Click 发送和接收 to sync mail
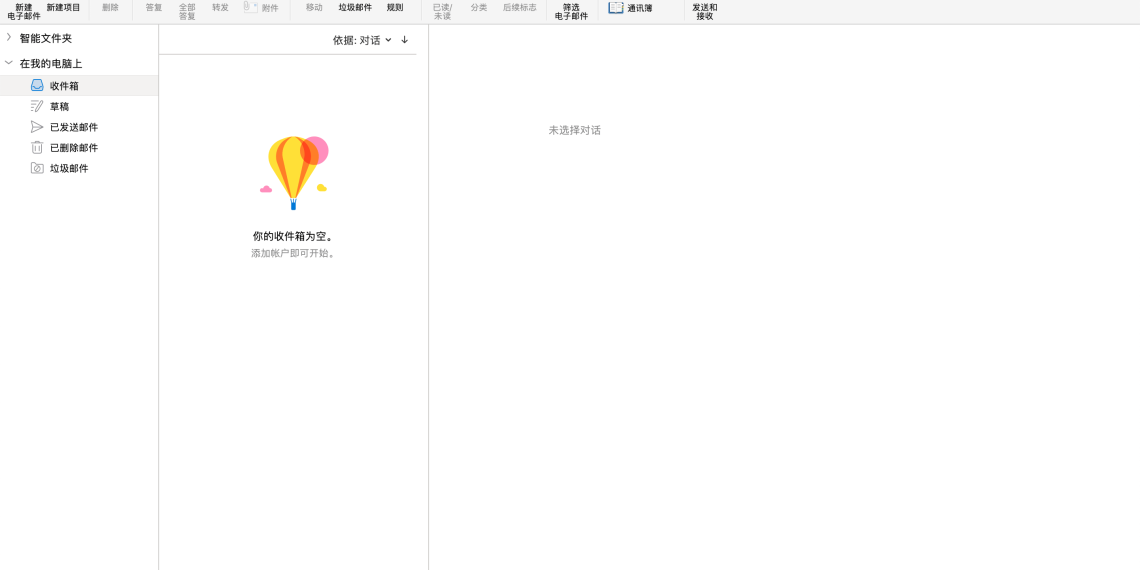The width and height of the screenshot is (1140, 570). pyautogui.click(x=704, y=12)
